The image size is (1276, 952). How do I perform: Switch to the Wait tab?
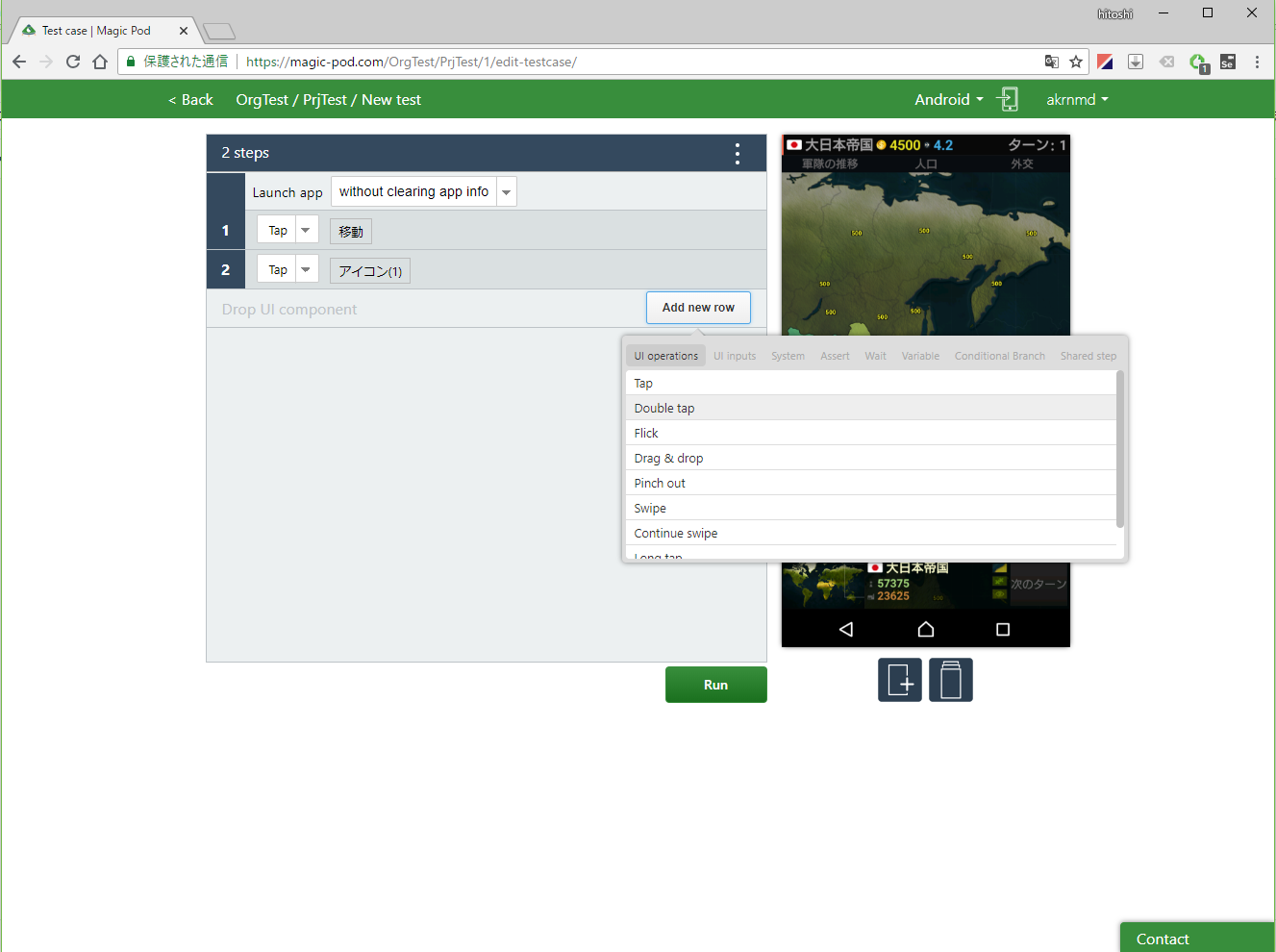(x=875, y=356)
